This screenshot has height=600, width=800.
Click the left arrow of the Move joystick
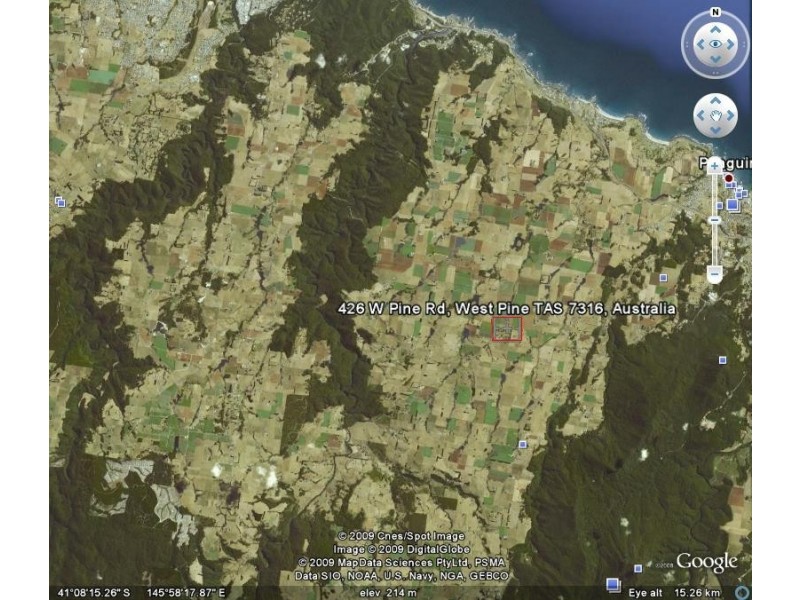pyautogui.click(x=700, y=114)
